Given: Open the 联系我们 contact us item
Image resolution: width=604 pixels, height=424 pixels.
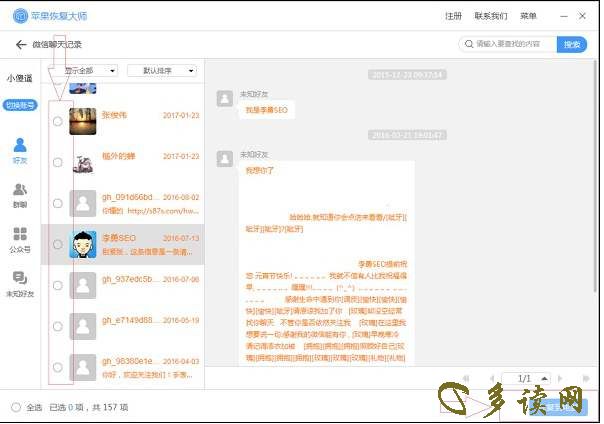Looking at the screenshot, I should click(491, 16).
